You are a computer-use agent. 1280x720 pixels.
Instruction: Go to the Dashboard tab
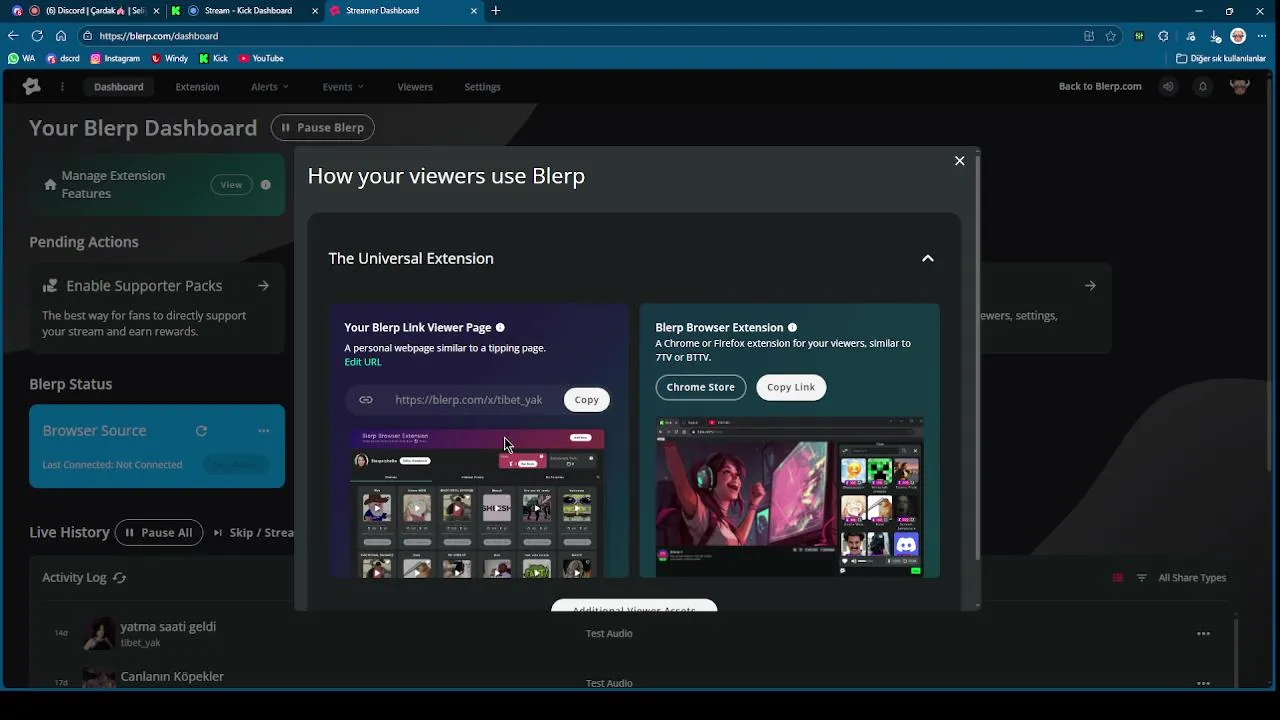(x=119, y=86)
